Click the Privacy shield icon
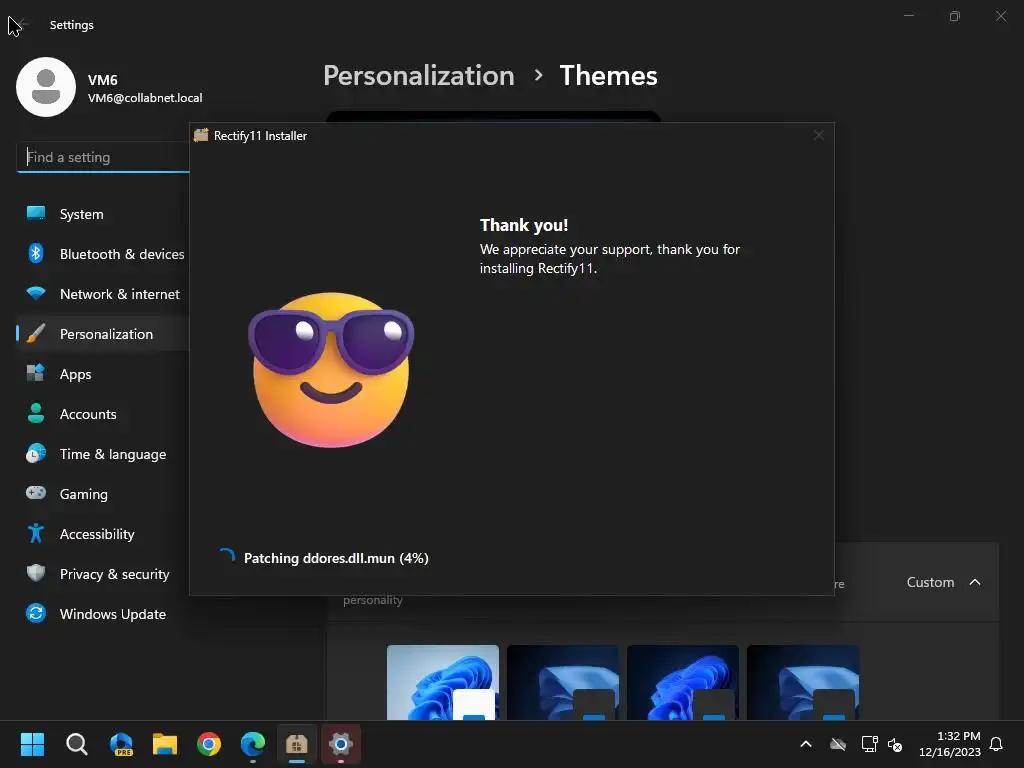Screen dimensions: 1024x768 (36, 573)
